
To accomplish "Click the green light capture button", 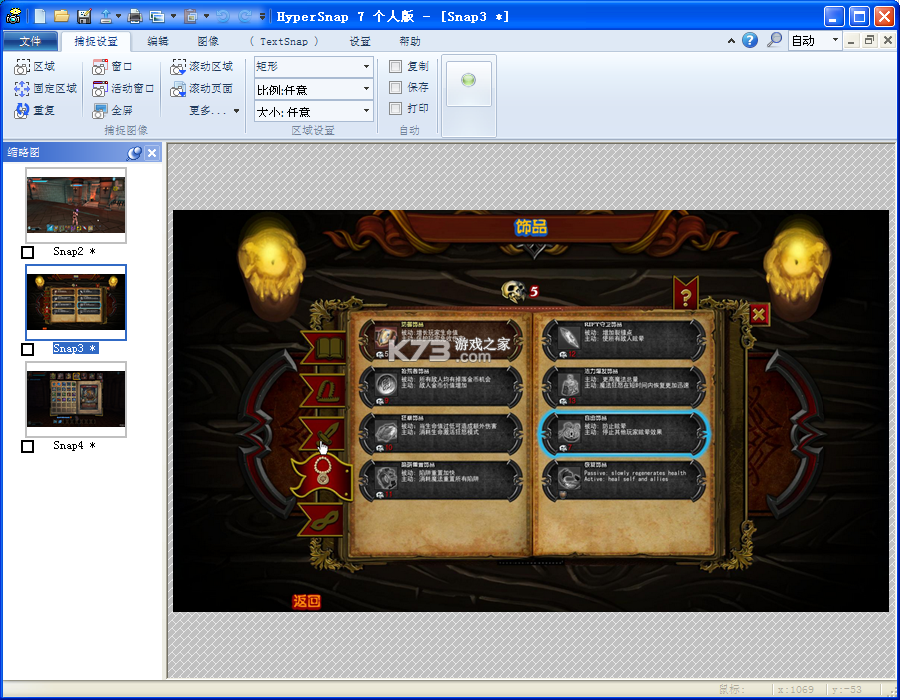I will pyautogui.click(x=468, y=84).
